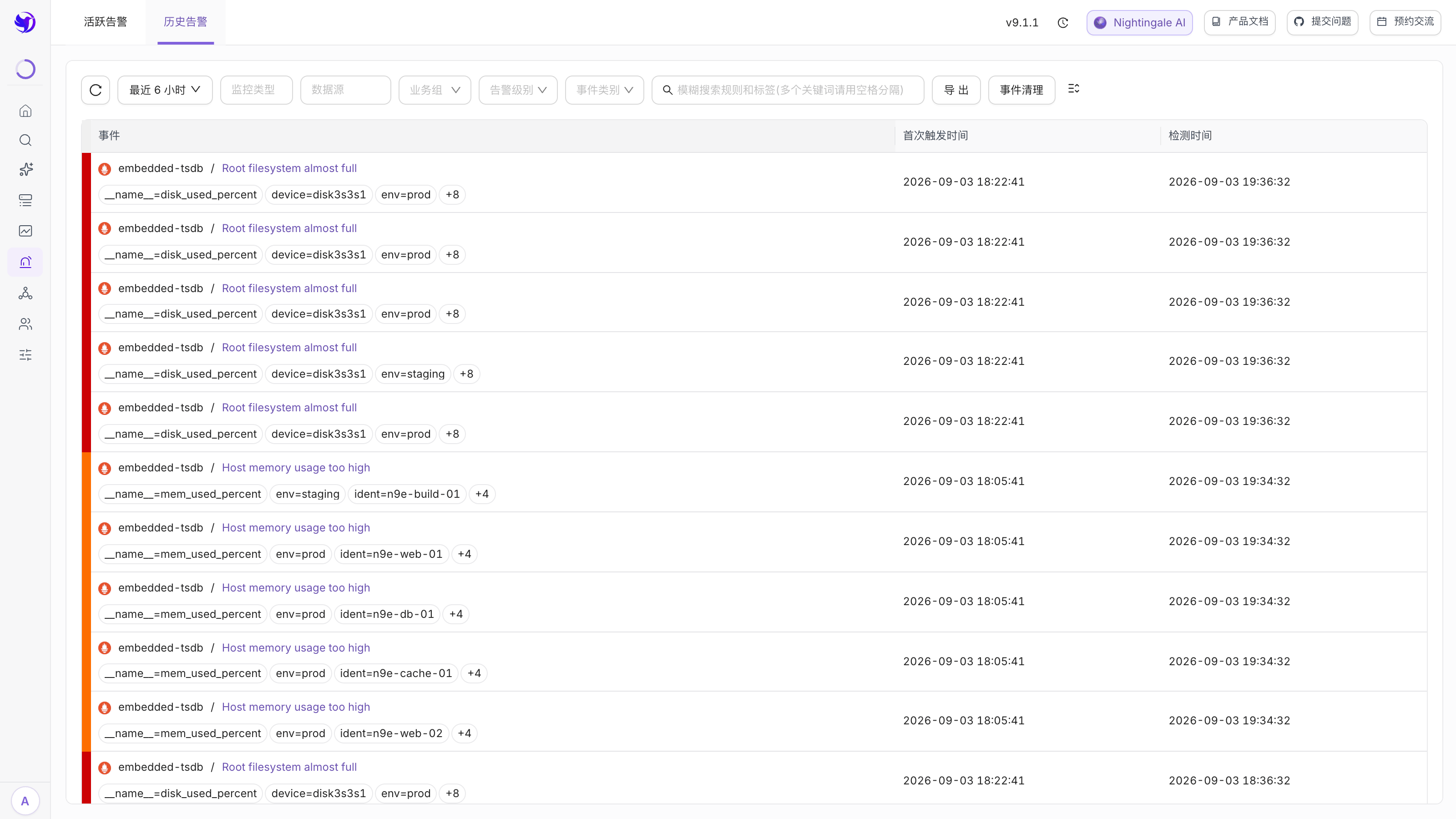Click the ident=n9e-cache-01 tag
The height and width of the screenshot is (819, 1456).
pyautogui.click(x=396, y=674)
